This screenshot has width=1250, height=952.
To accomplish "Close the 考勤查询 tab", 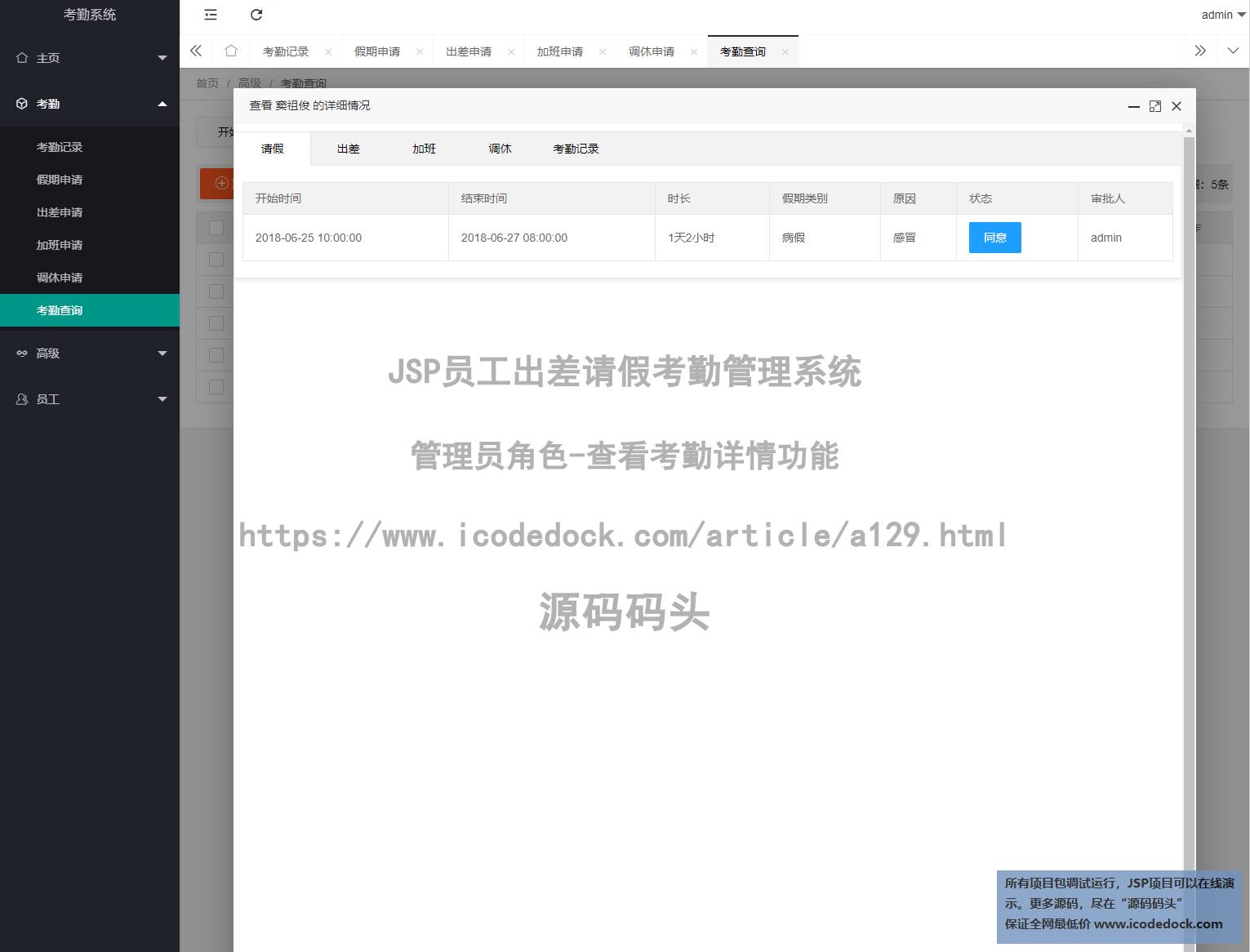I will click(x=785, y=51).
